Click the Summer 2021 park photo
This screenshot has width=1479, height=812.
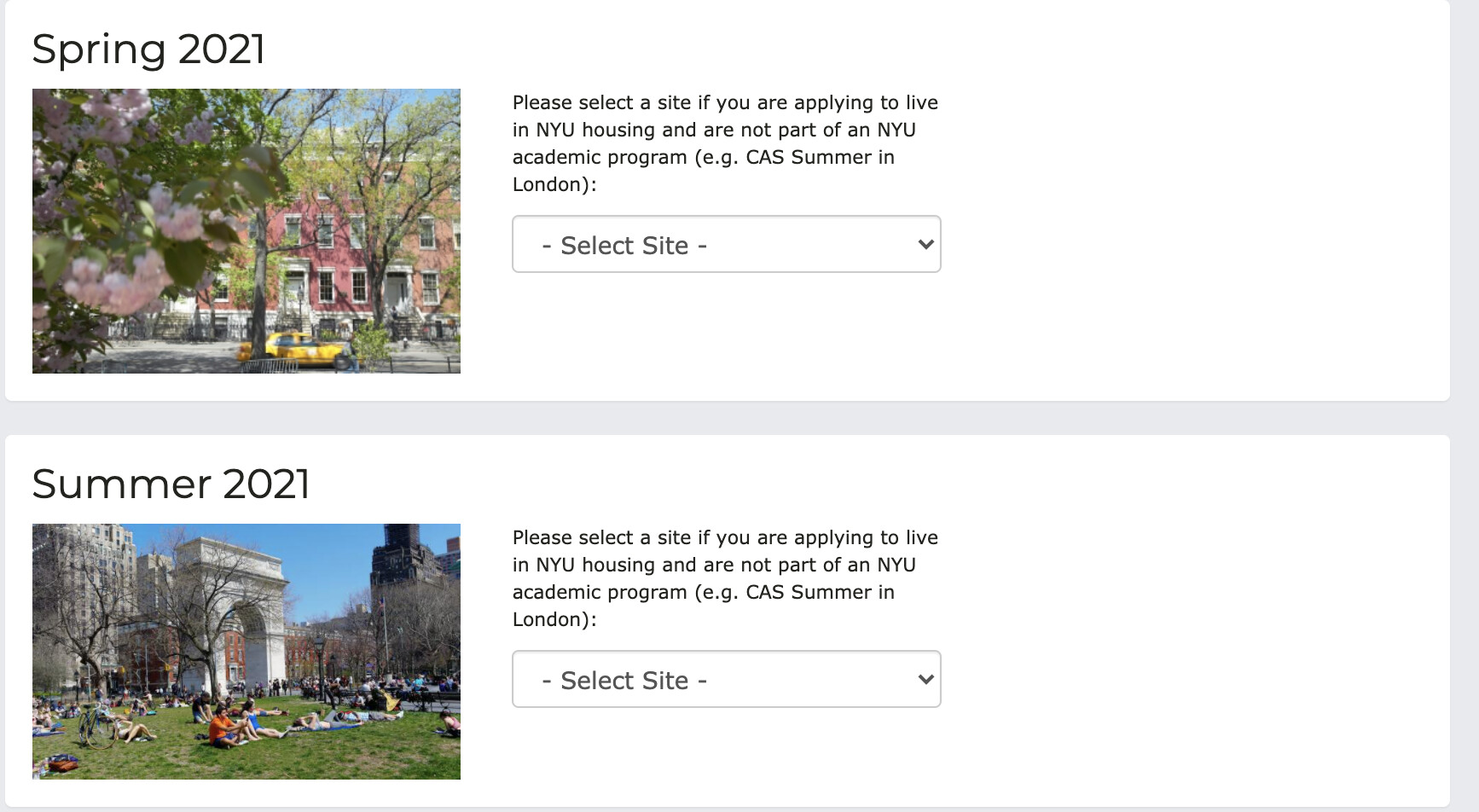[x=246, y=652]
